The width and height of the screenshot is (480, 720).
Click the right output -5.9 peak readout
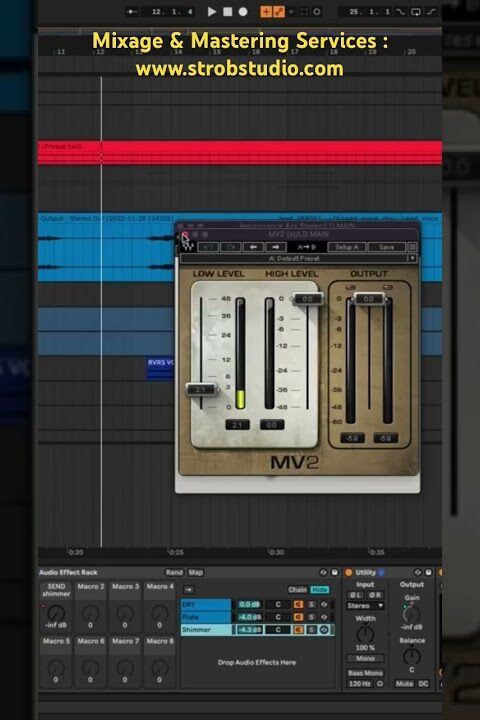[x=385, y=438]
